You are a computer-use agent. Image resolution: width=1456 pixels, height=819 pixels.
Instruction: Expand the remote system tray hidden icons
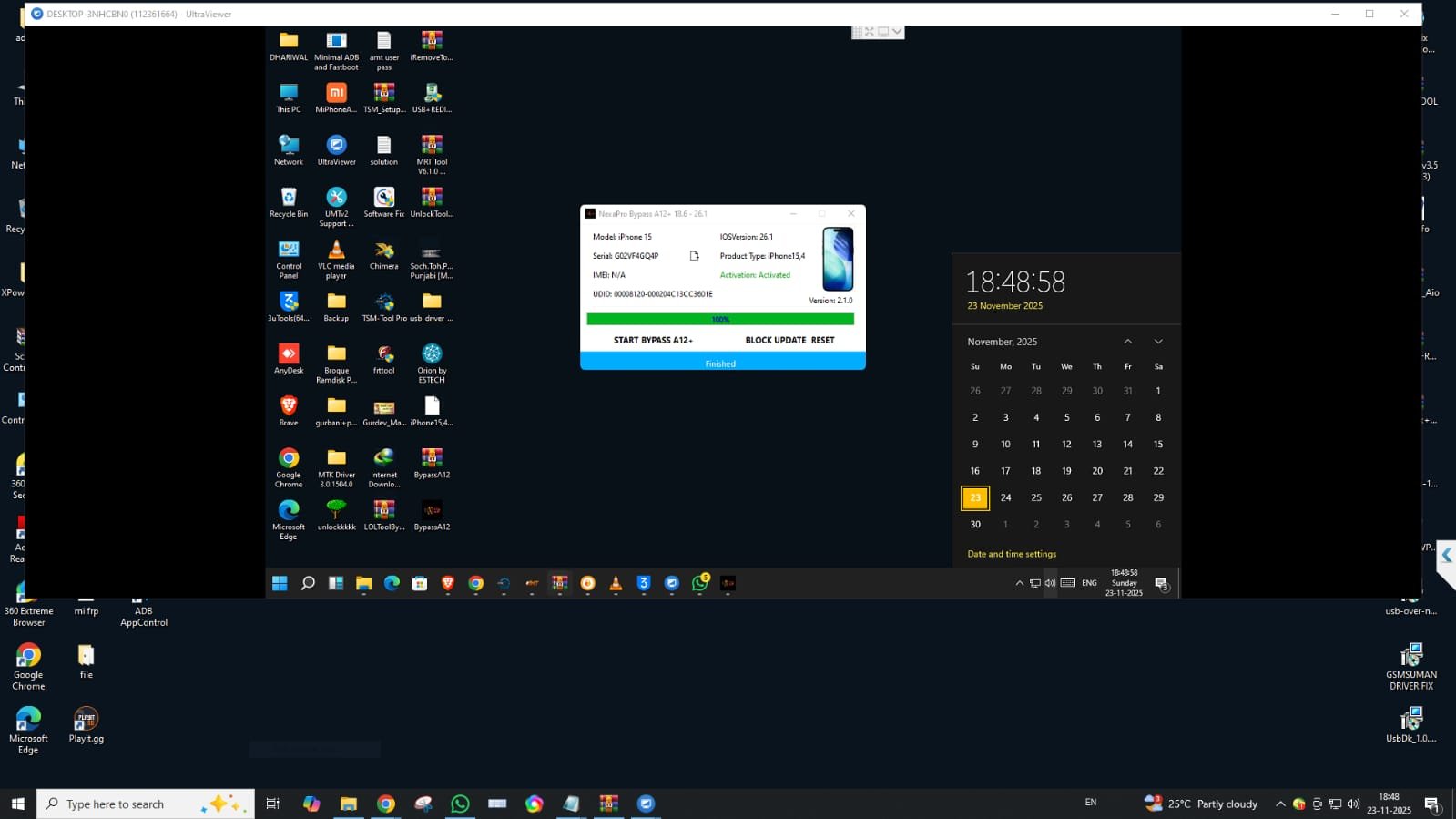click(1019, 584)
